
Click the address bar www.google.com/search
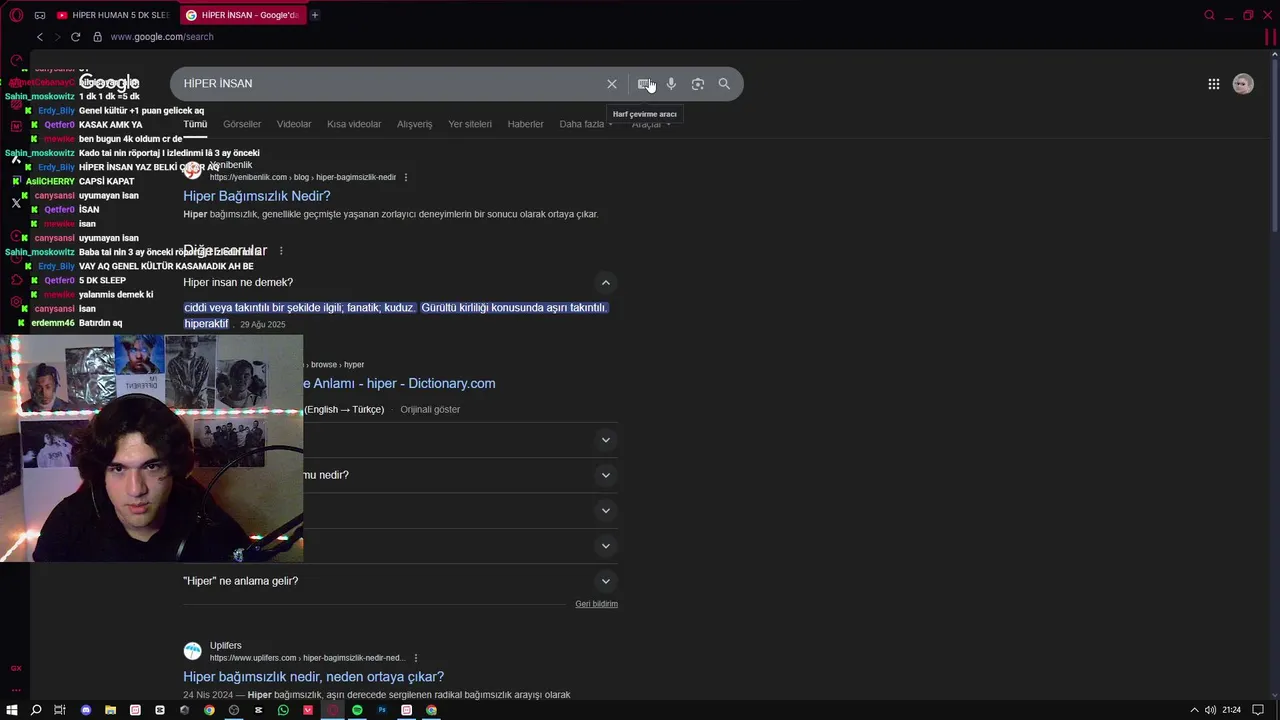tap(162, 37)
